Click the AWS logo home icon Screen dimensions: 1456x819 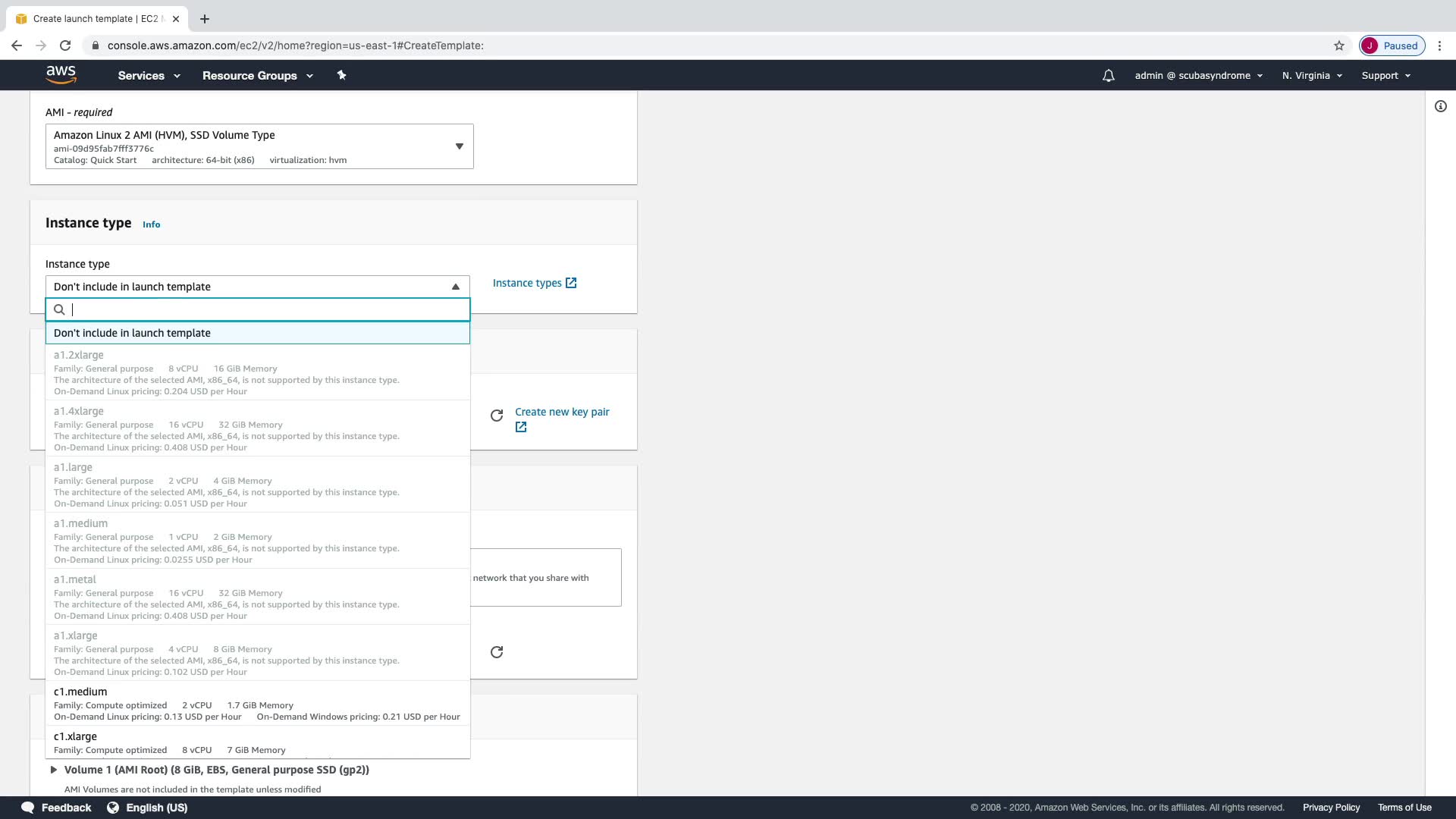click(x=61, y=74)
